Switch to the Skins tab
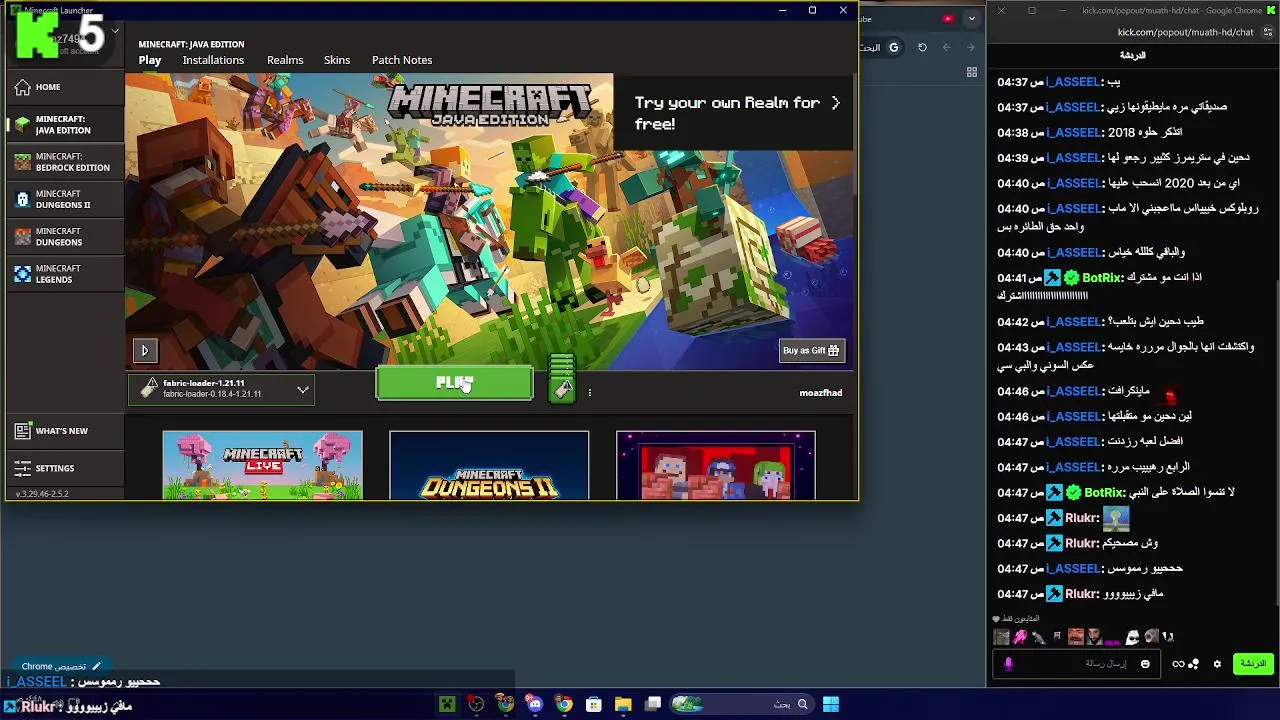The image size is (1280, 720). tap(337, 60)
